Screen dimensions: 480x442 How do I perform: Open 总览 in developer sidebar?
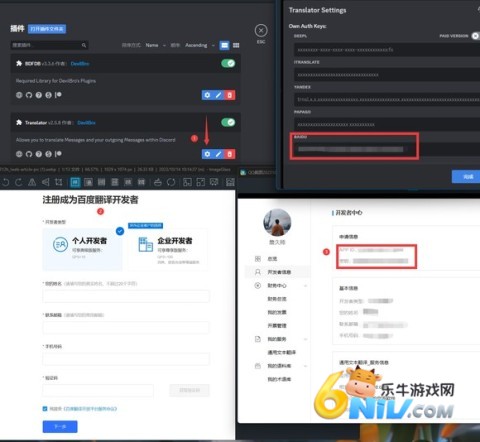pyautogui.click(x=272, y=259)
